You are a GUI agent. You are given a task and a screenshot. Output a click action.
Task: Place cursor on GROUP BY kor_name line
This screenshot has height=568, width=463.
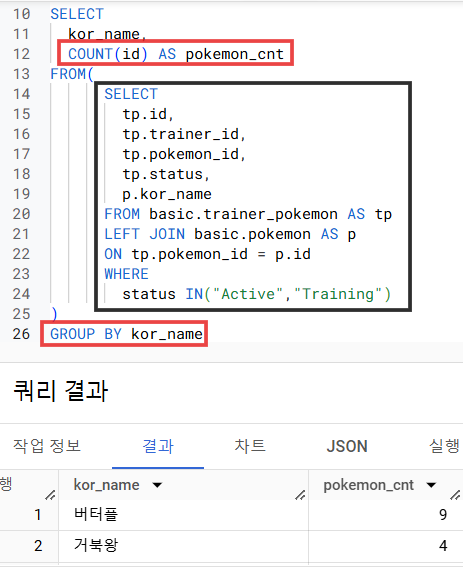coord(126,334)
